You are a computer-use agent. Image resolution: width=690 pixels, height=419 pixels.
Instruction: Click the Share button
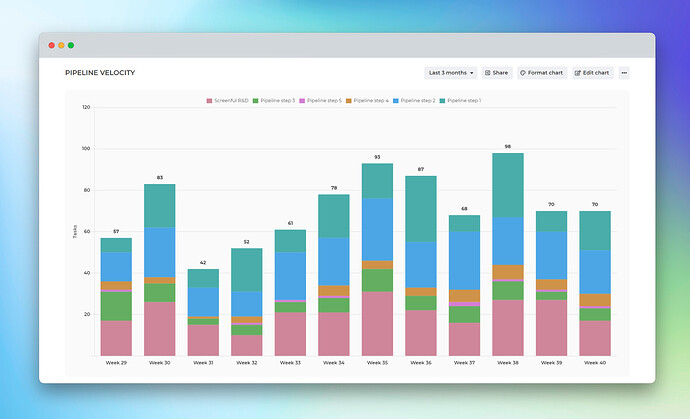pyautogui.click(x=496, y=73)
